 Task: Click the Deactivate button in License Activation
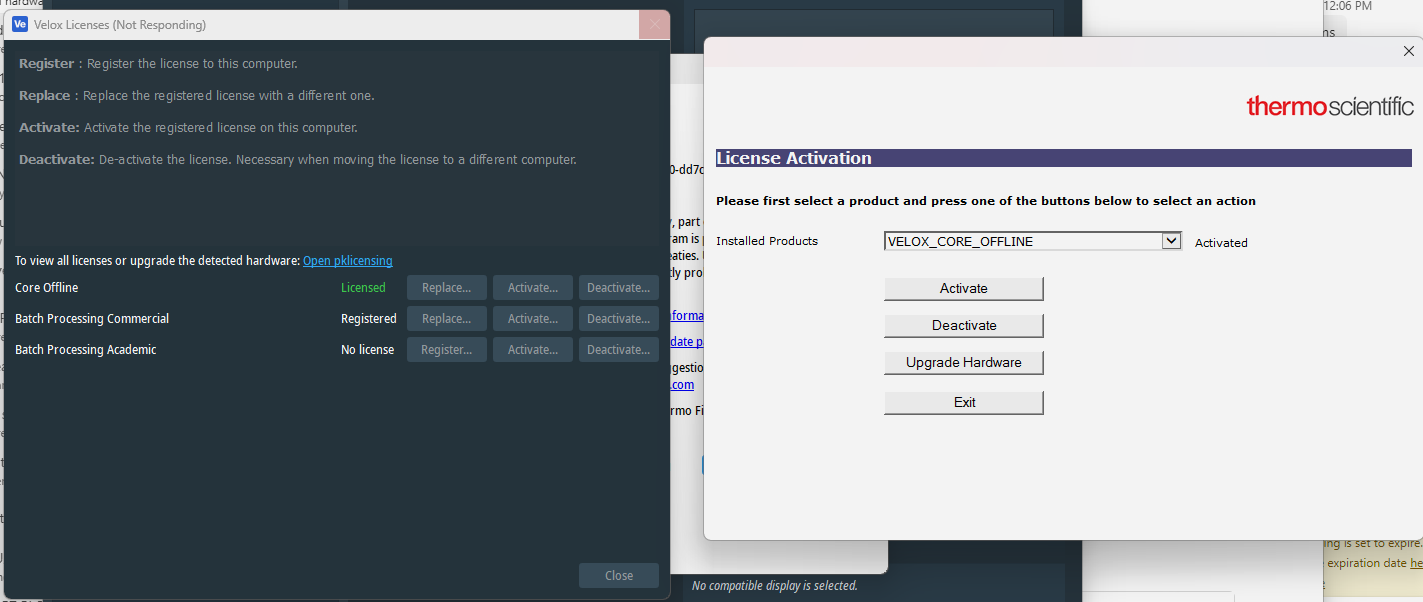[x=964, y=325]
